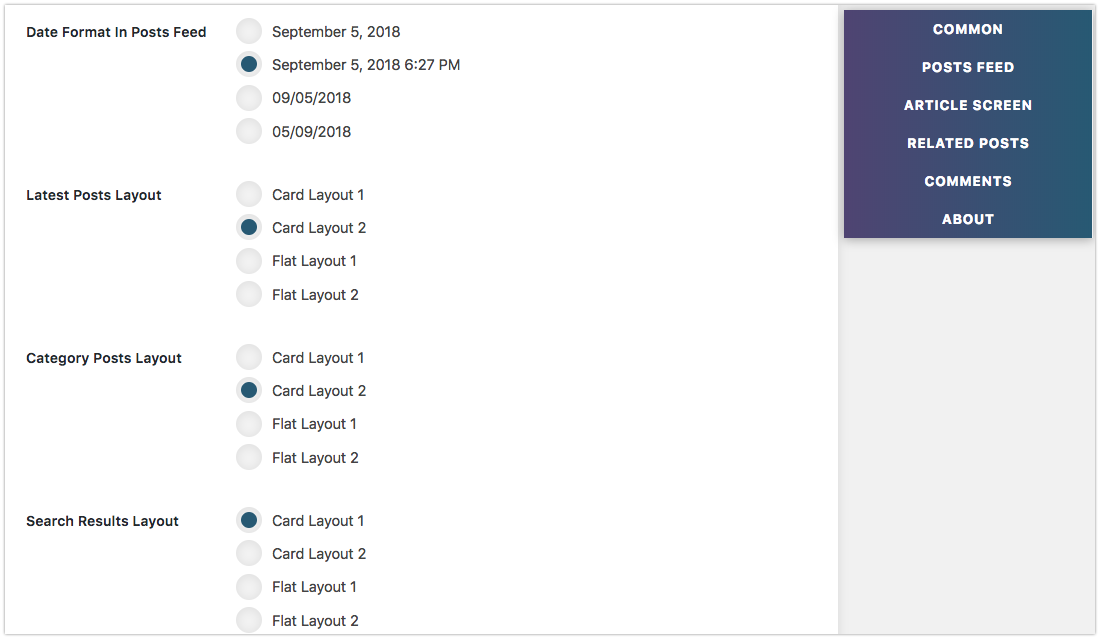Go to the Posts Feed section
1100x639 pixels.
967,67
